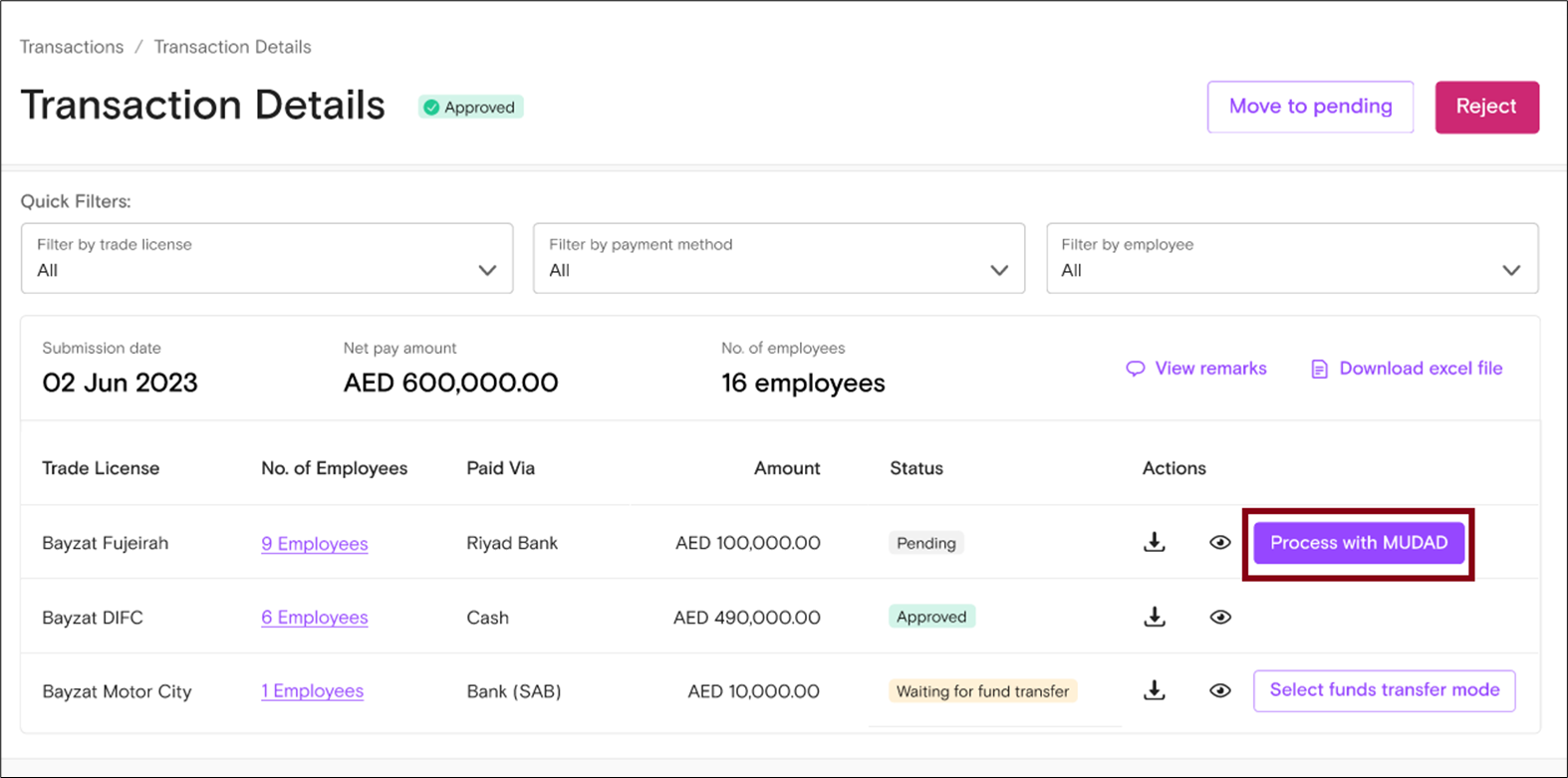1568x778 pixels.
Task: Click Process with MUDAD button
Action: click(1359, 543)
